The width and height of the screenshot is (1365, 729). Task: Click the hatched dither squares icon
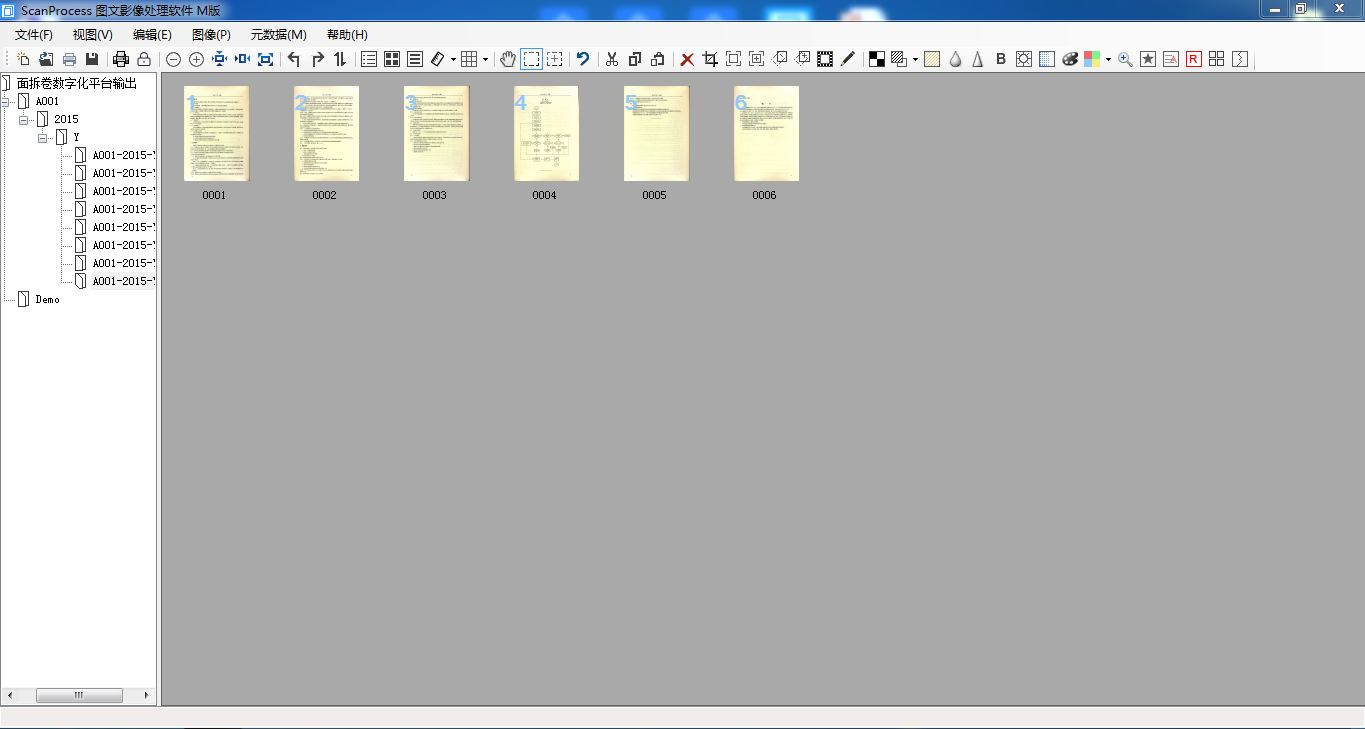[x=899, y=59]
